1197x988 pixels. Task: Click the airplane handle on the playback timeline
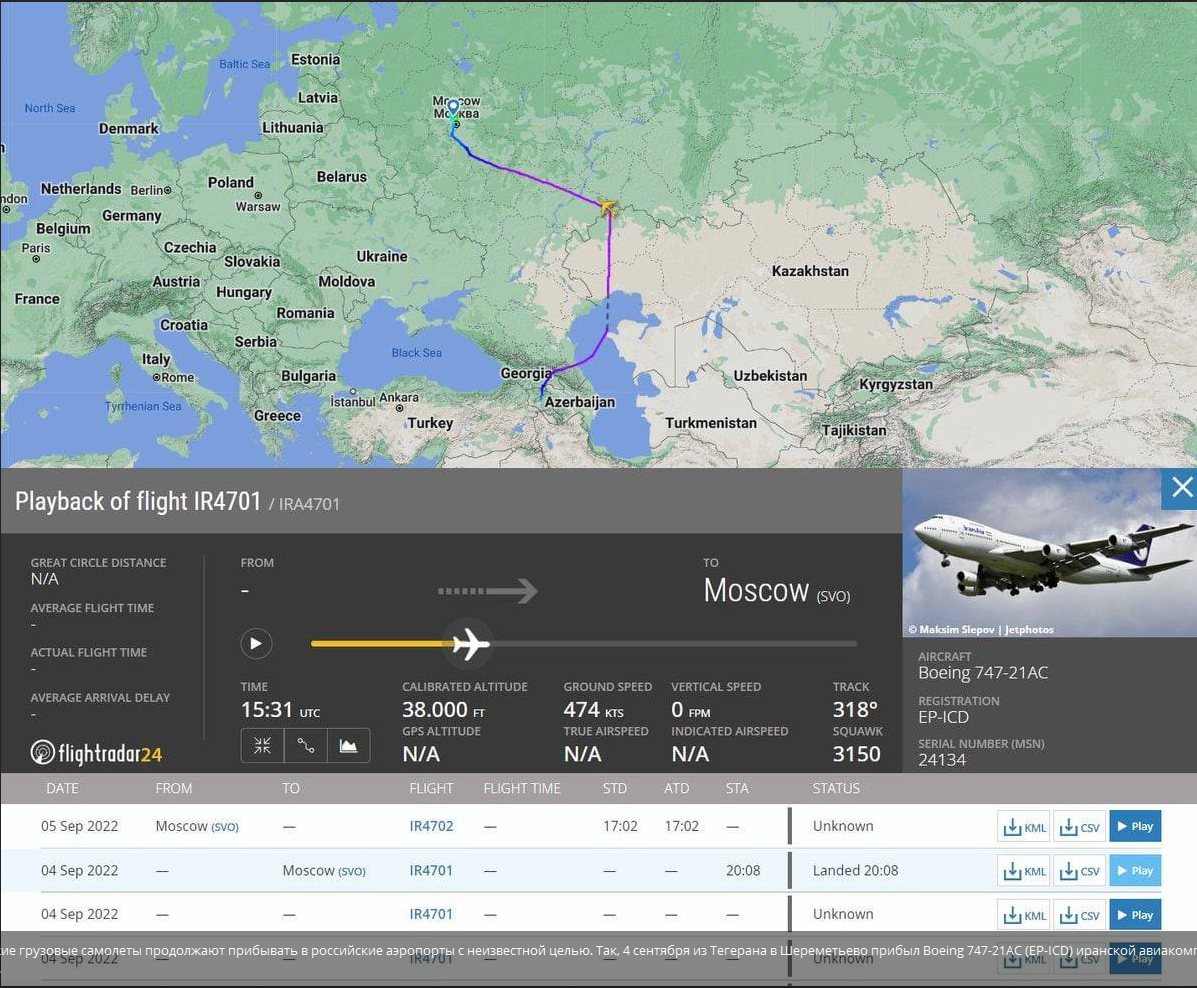pos(470,644)
